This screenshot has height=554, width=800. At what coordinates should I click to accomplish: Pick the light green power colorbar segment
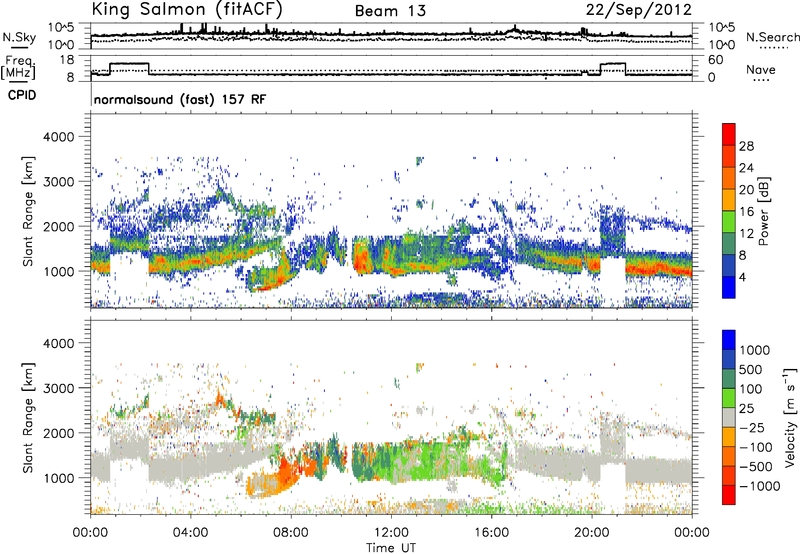(x=729, y=222)
